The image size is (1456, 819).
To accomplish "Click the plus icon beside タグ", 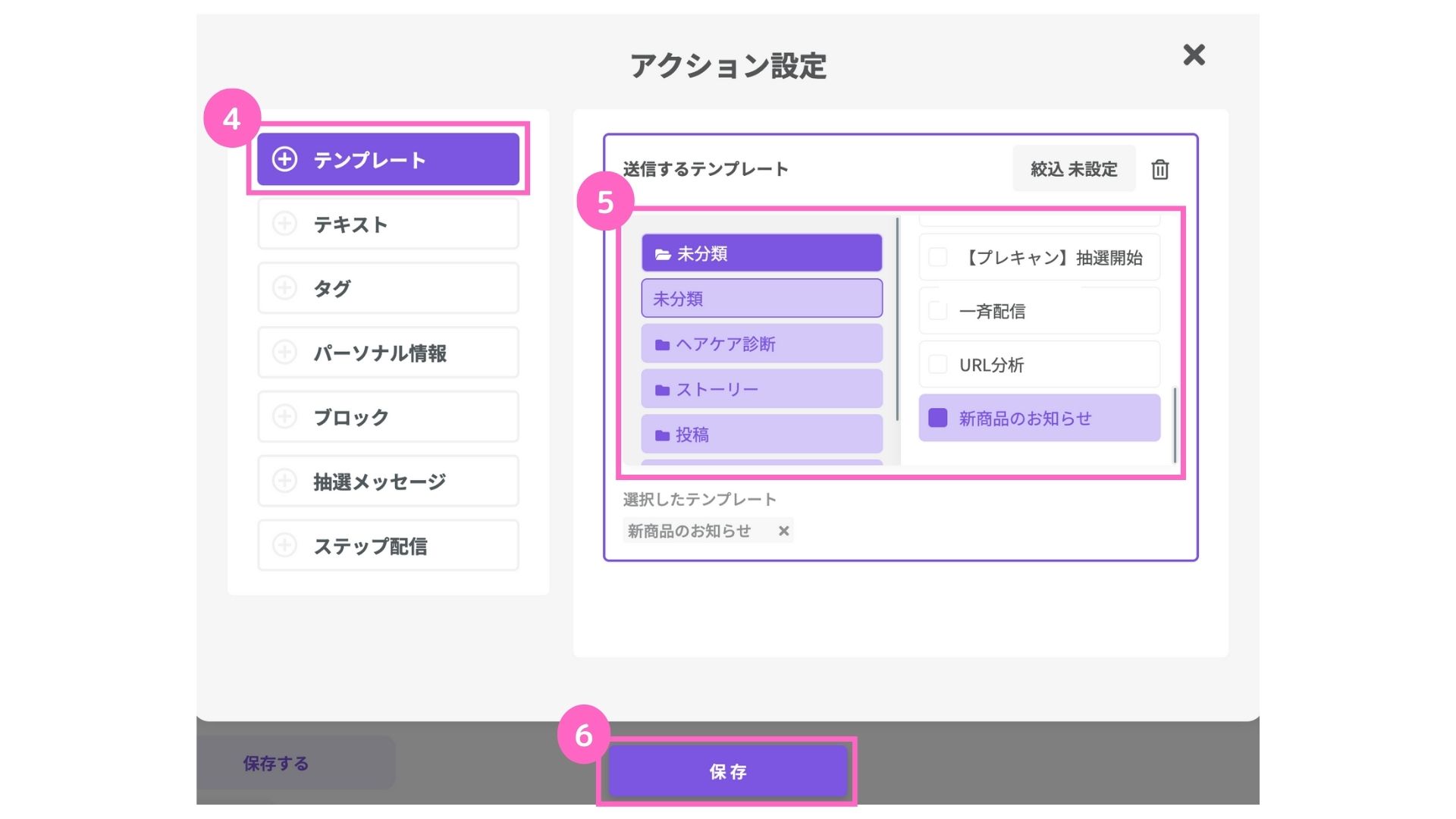I will (x=284, y=288).
